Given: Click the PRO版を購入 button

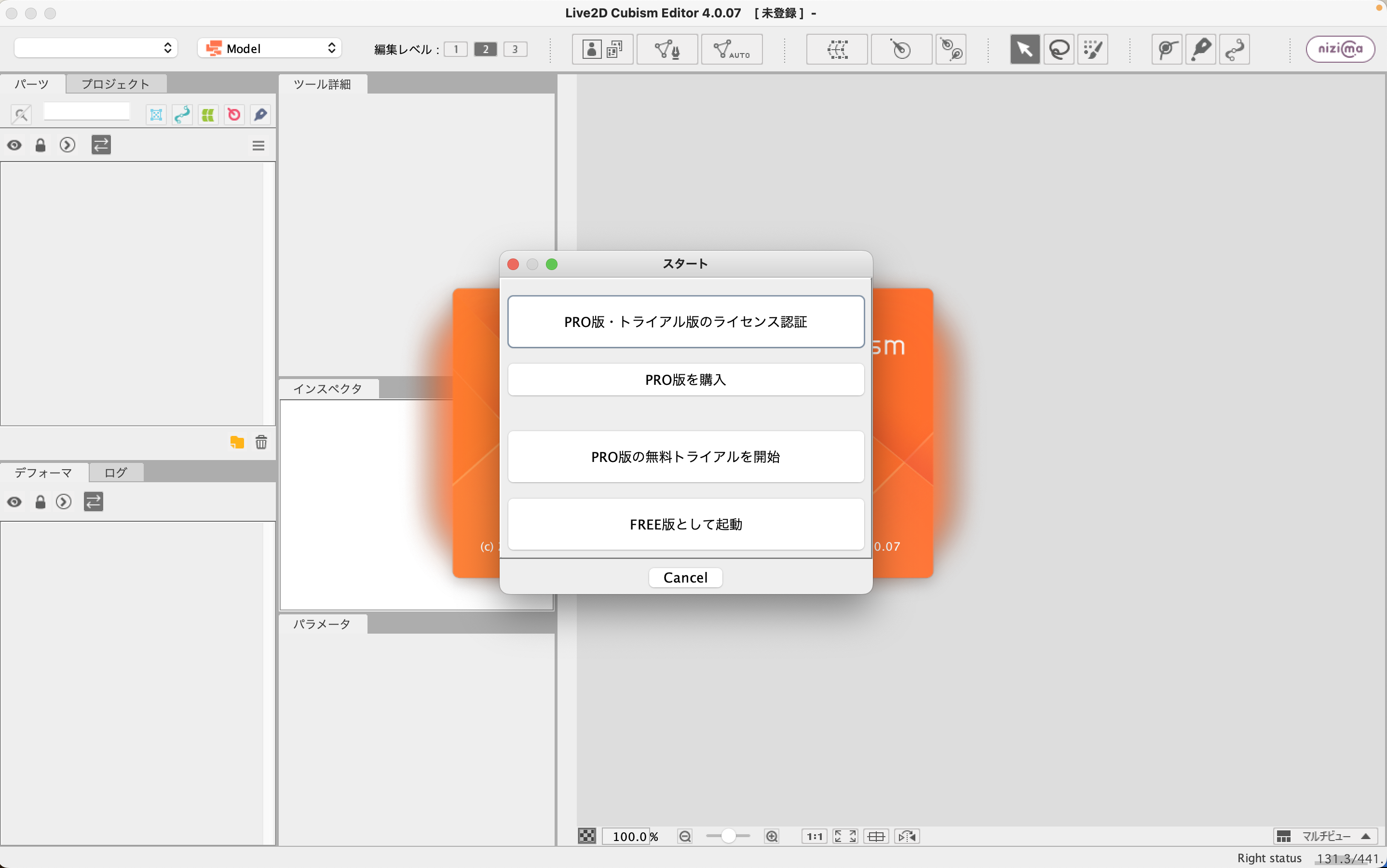Looking at the screenshot, I should click(686, 380).
